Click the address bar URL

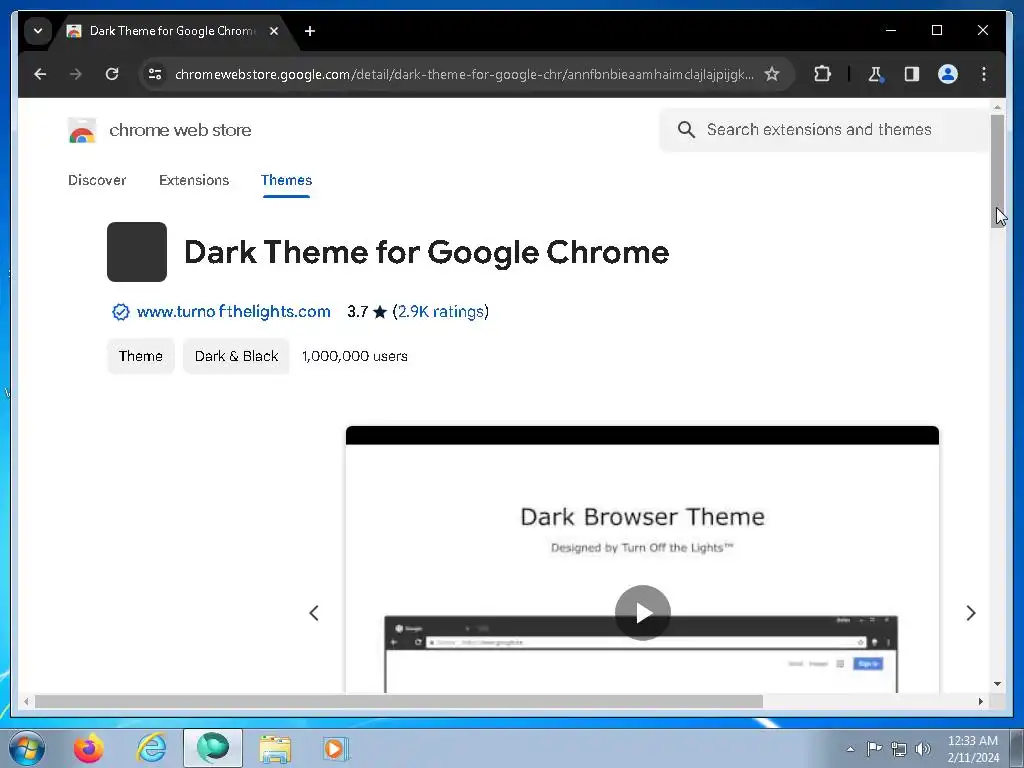point(464,74)
